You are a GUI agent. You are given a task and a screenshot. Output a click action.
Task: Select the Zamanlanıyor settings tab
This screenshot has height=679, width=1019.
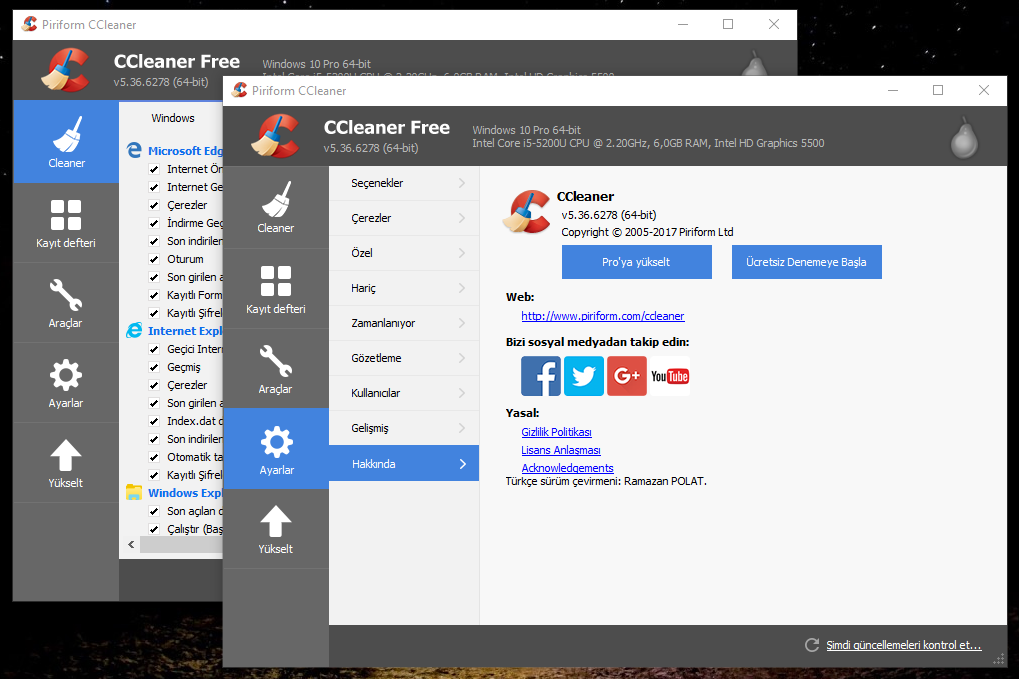404,323
